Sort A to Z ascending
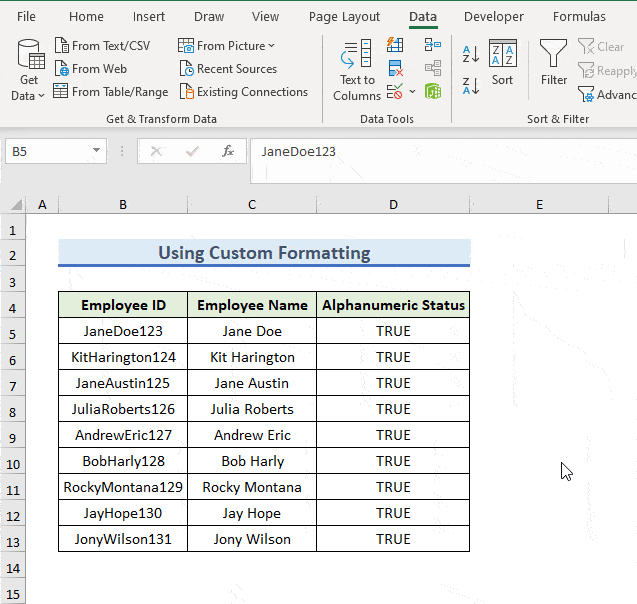This screenshot has height=604, width=637. (471, 54)
